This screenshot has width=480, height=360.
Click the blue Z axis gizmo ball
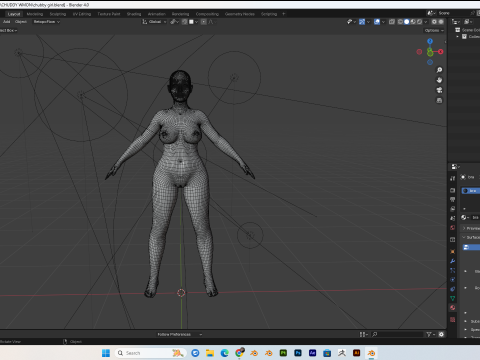(x=430, y=41)
